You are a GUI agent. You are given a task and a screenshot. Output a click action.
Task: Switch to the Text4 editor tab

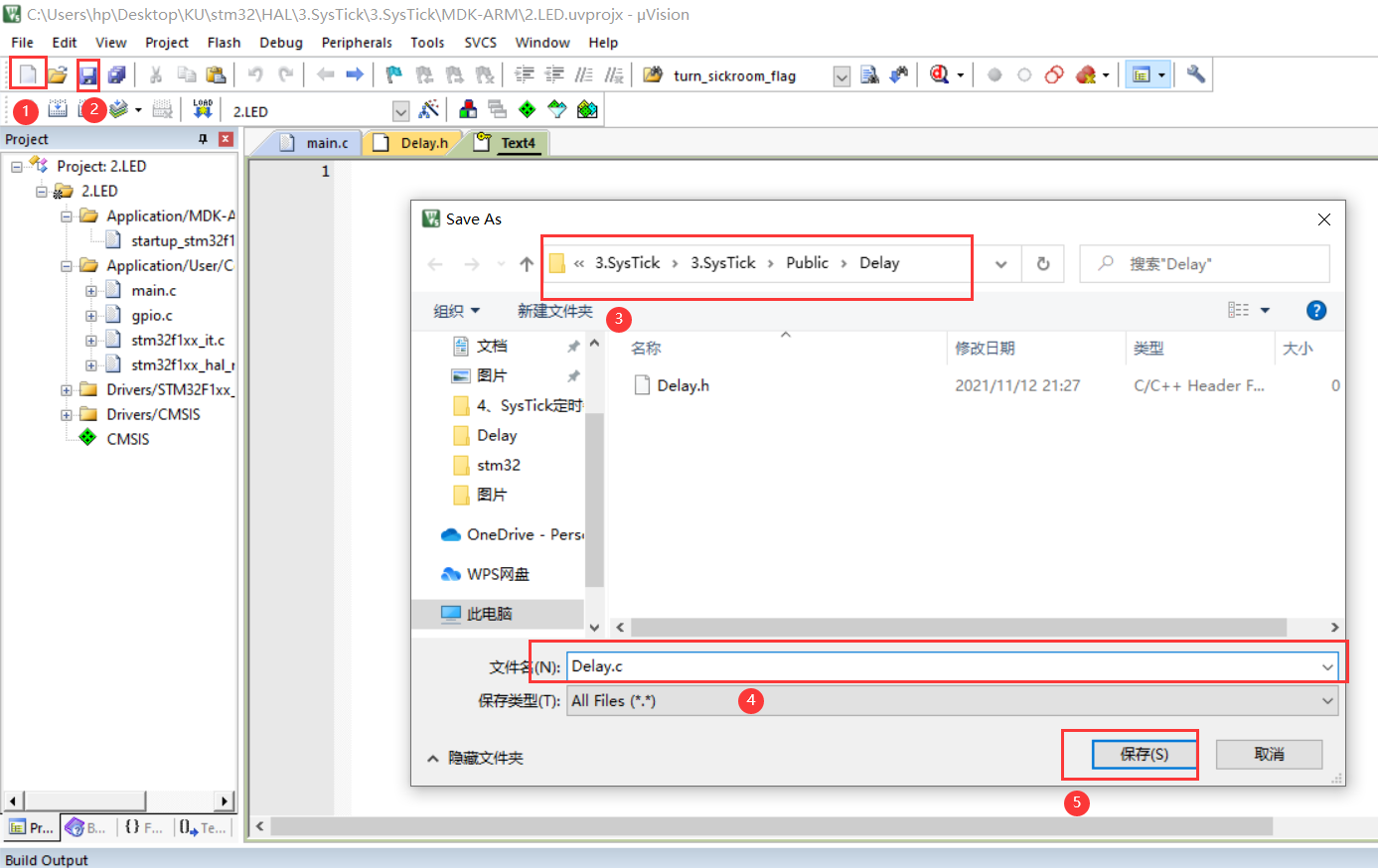506,143
